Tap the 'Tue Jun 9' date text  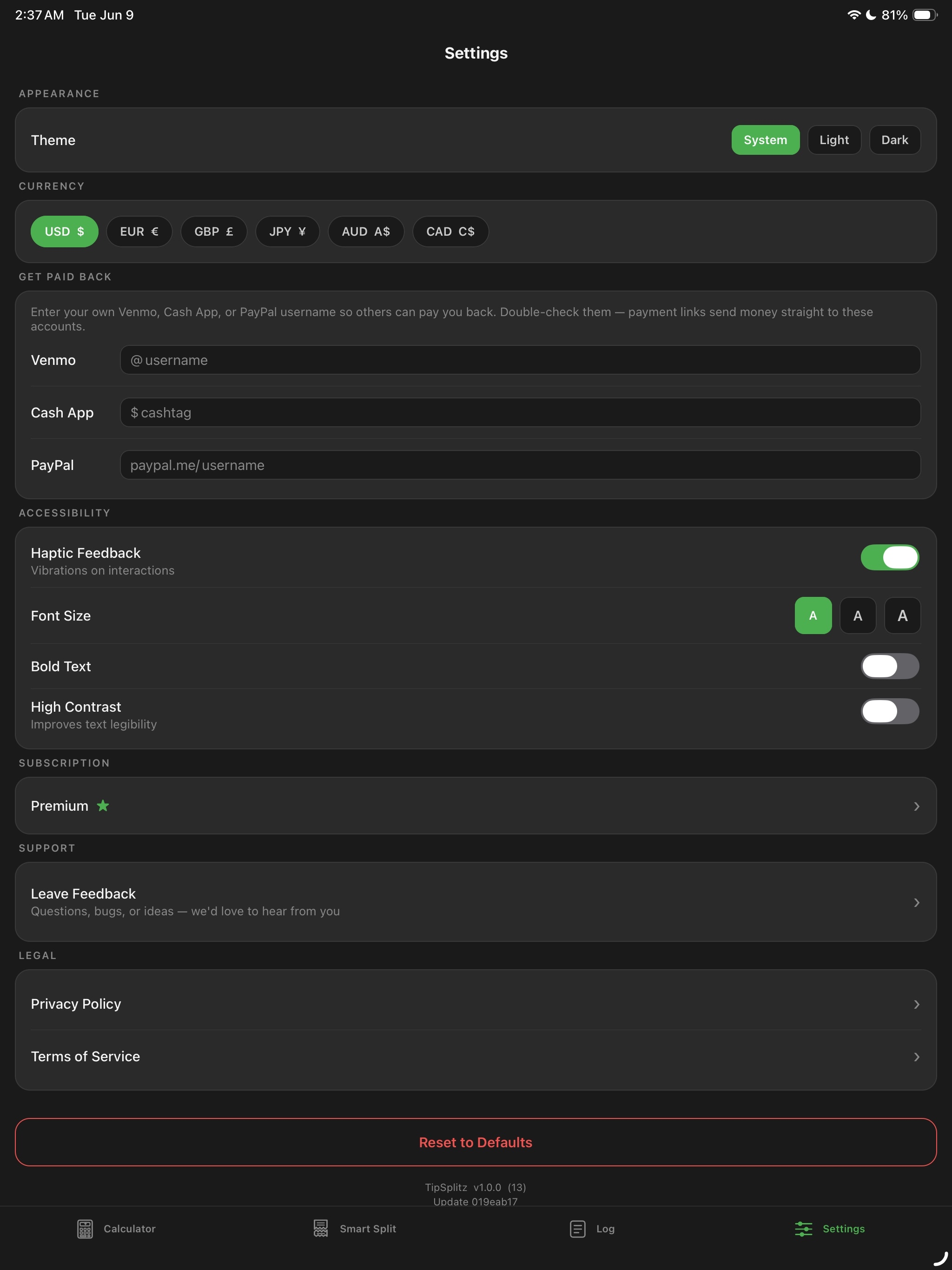pos(104,15)
